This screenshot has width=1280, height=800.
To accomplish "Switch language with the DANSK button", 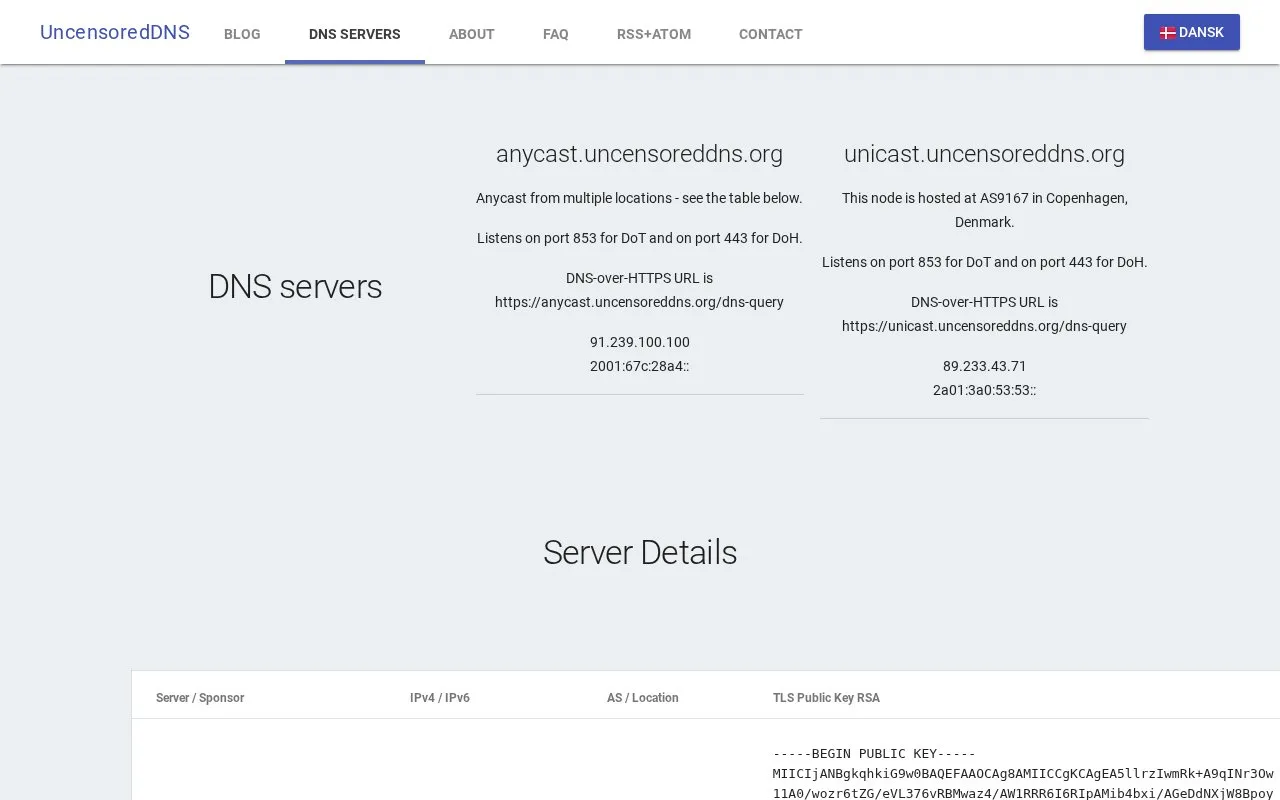I will click(x=1192, y=32).
